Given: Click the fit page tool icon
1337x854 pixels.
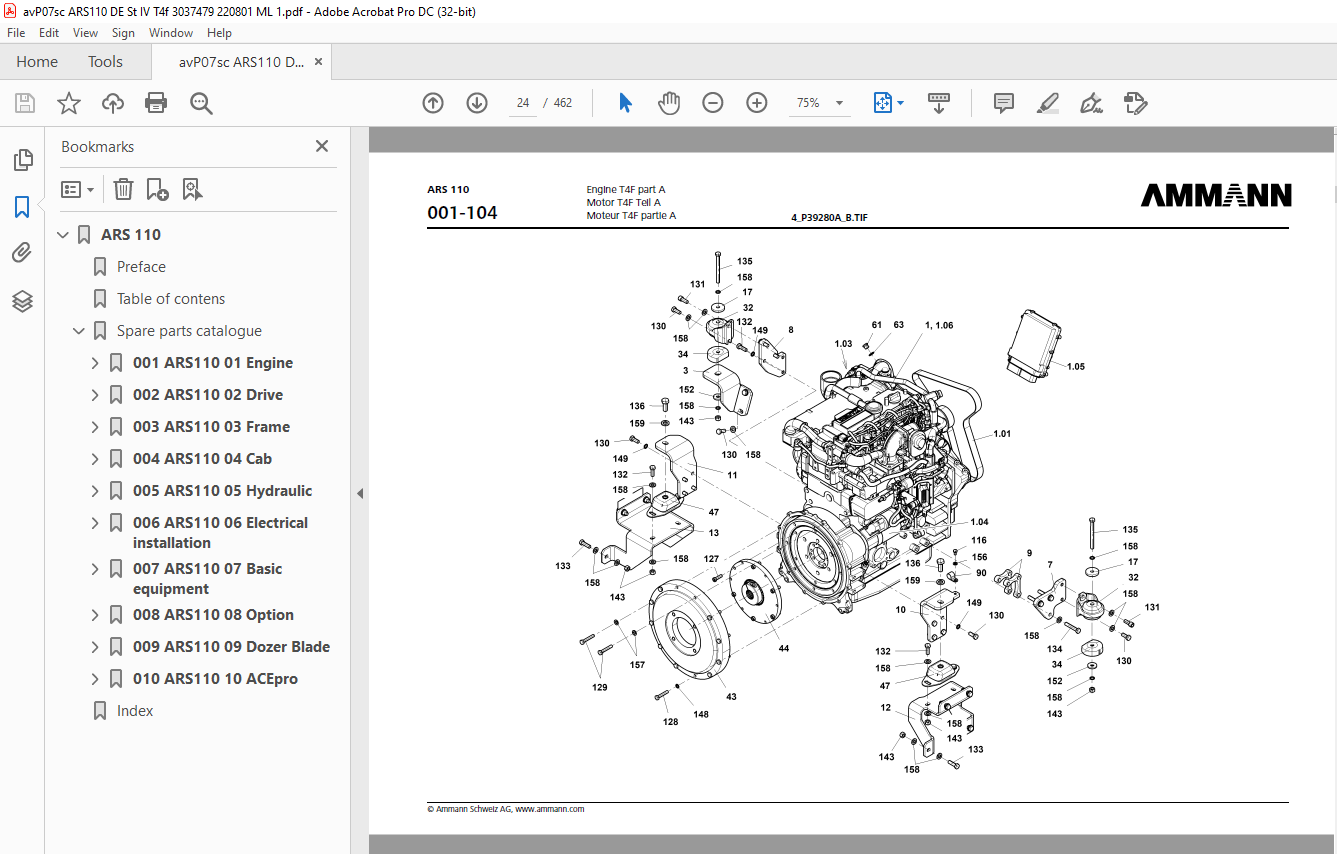Looking at the screenshot, I should click(x=883, y=103).
